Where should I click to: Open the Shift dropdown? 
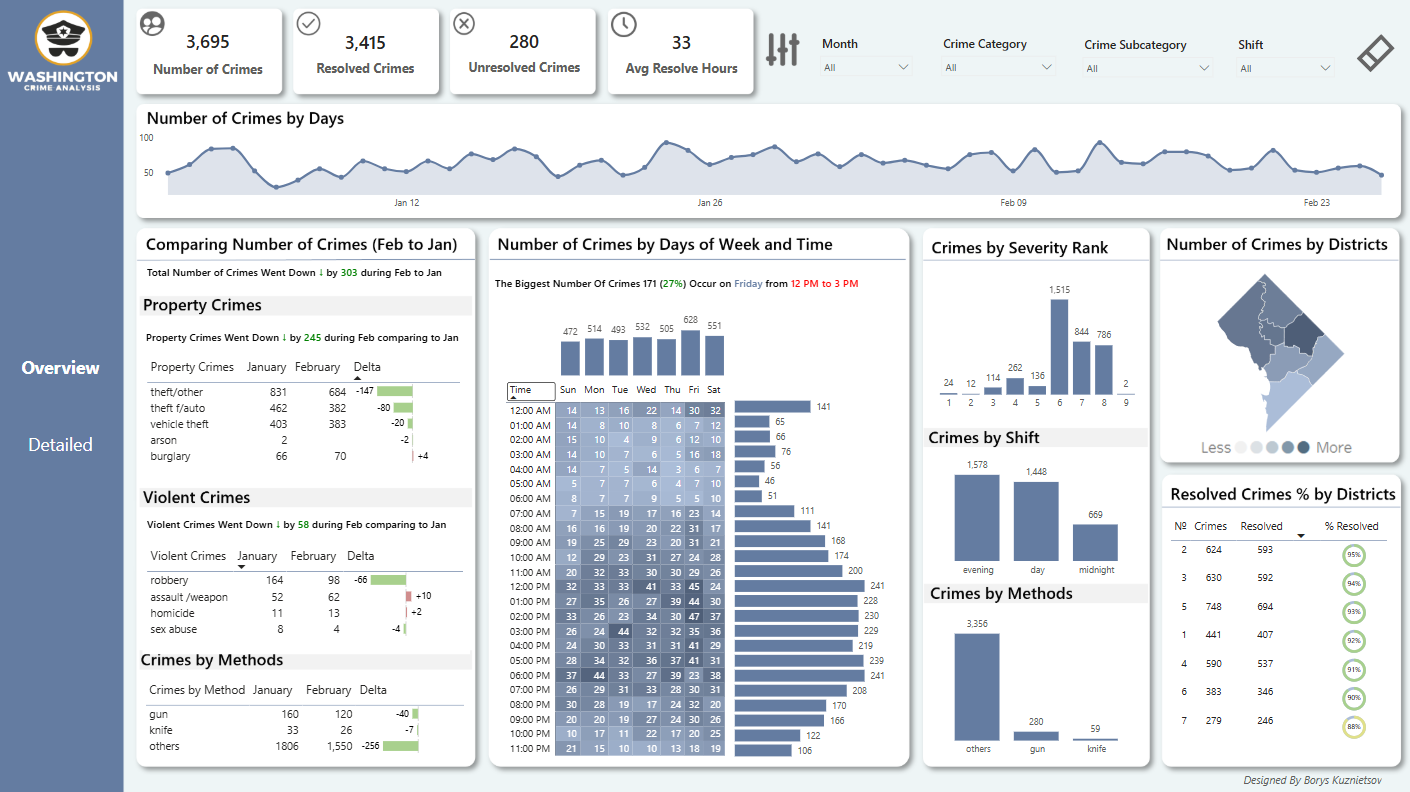(1285, 68)
